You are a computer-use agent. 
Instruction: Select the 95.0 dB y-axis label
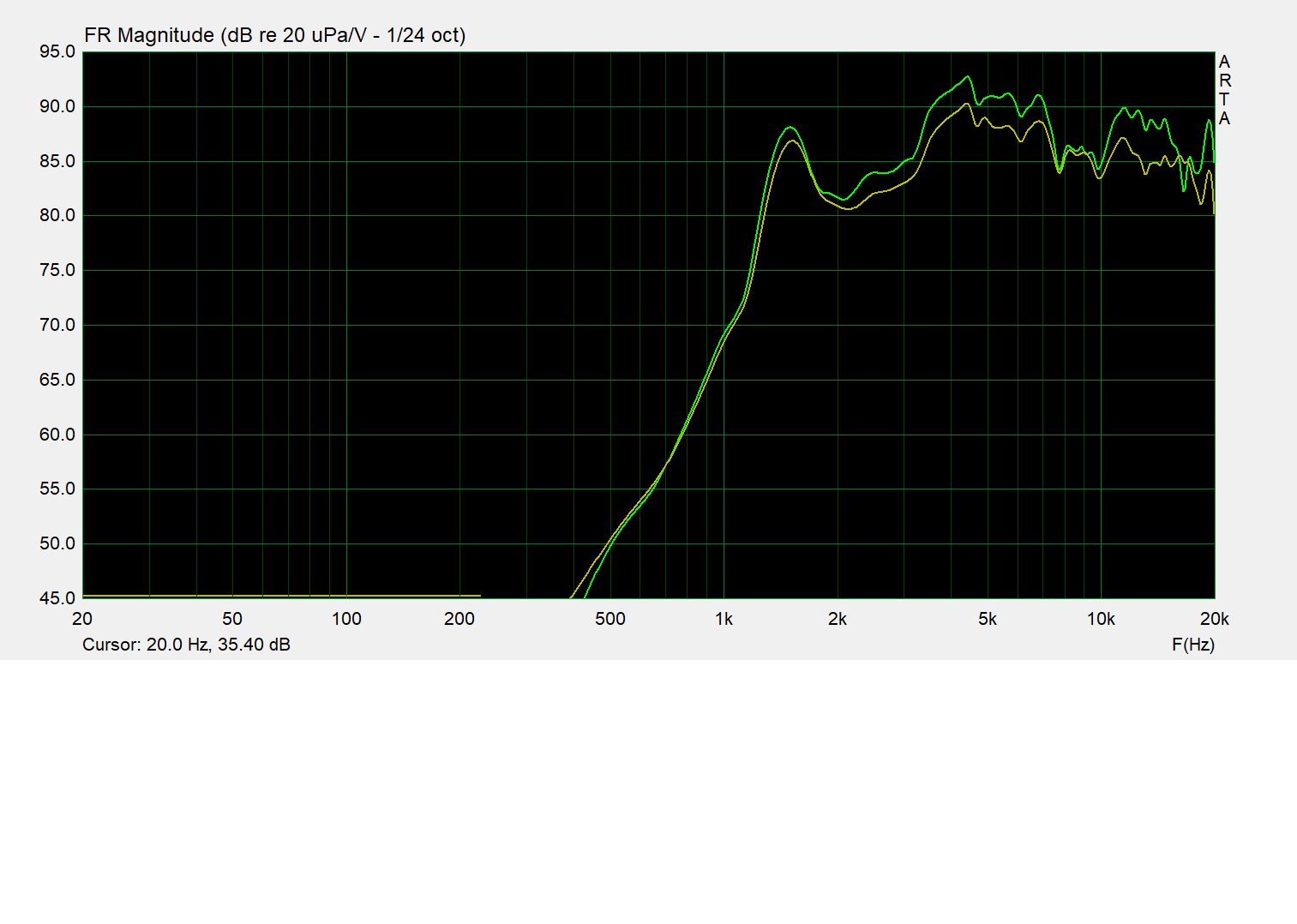[x=57, y=52]
